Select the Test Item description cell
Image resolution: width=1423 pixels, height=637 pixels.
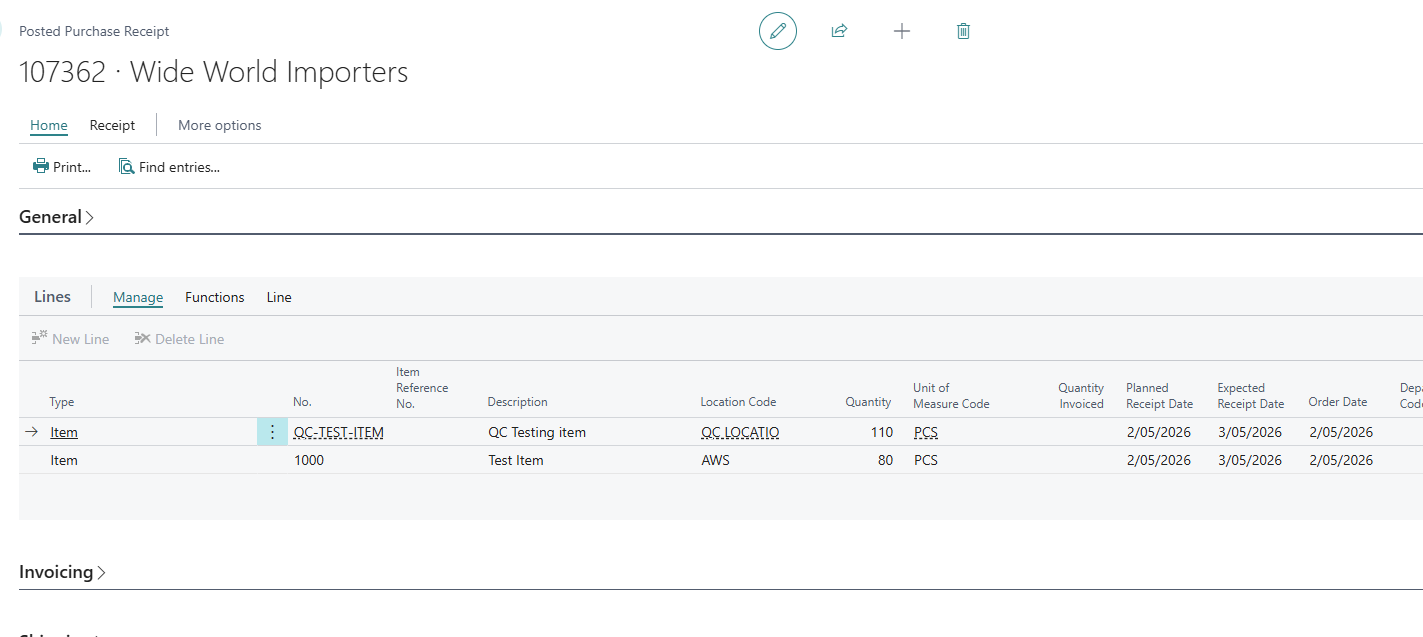pos(516,460)
